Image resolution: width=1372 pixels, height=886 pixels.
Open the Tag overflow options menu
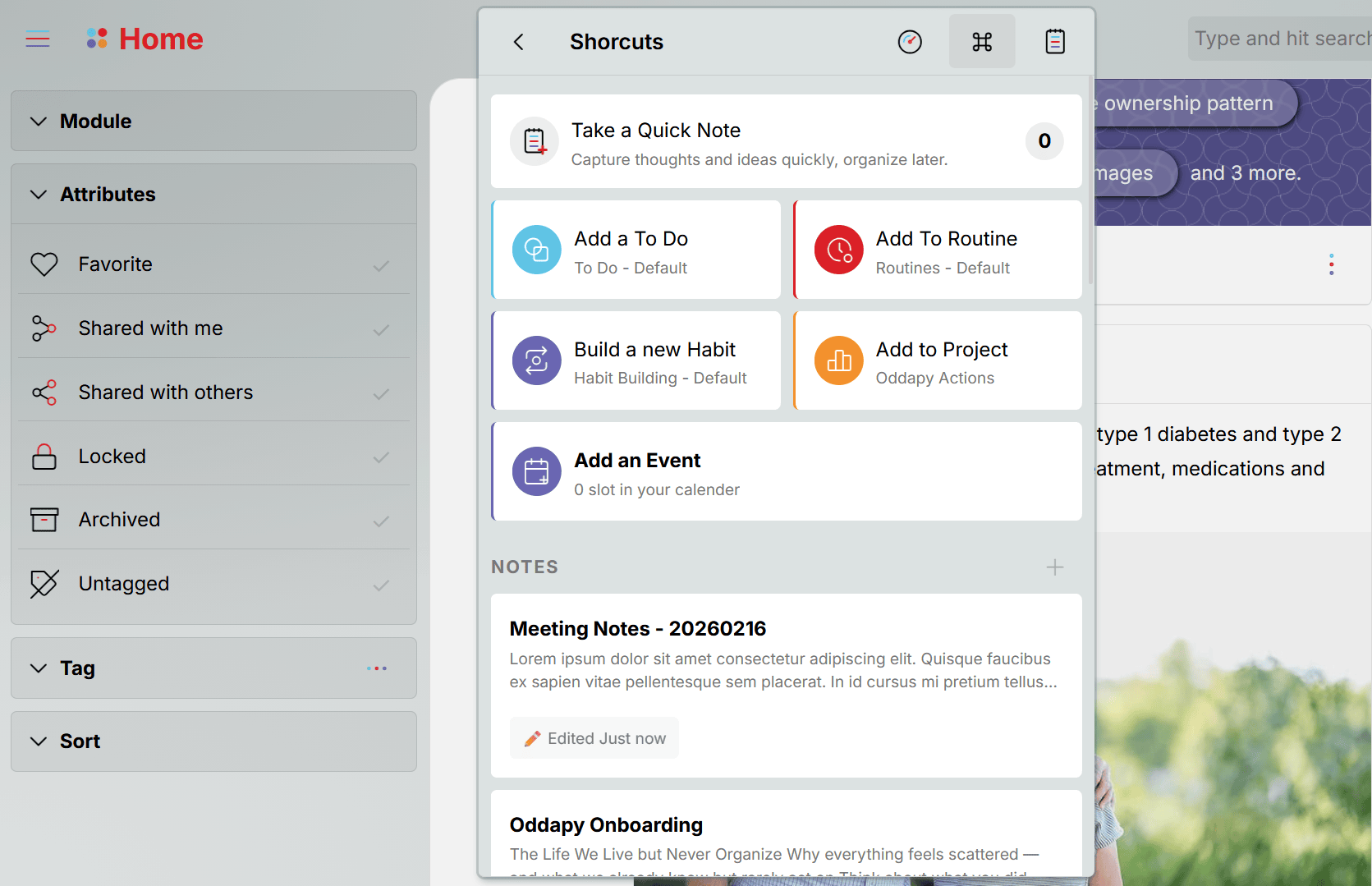(x=377, y=668)
